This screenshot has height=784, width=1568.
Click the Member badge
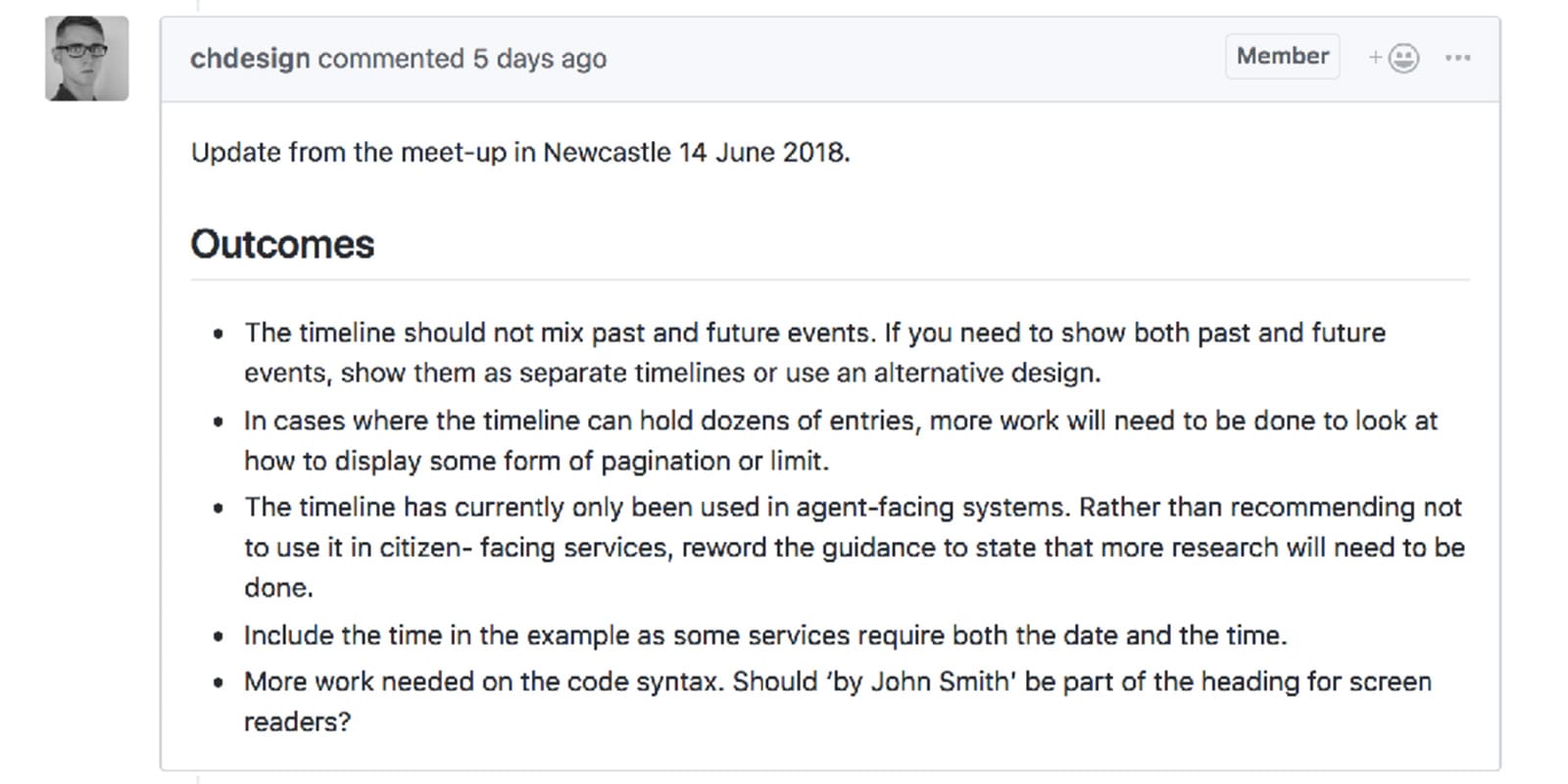pos(1282,56)
